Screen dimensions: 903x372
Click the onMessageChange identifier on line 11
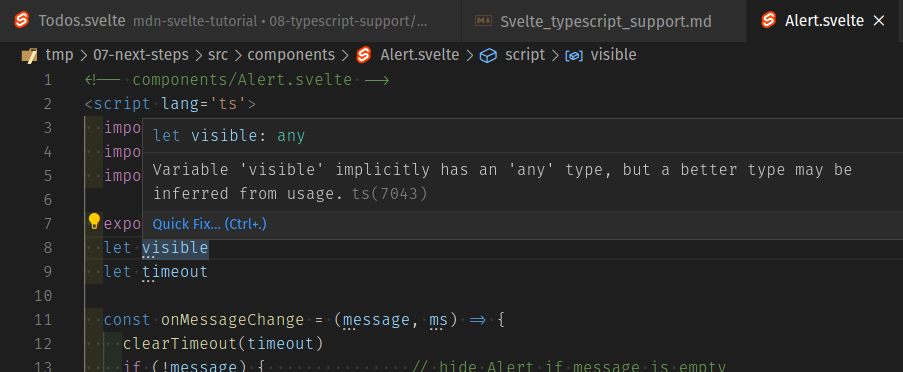232,320
